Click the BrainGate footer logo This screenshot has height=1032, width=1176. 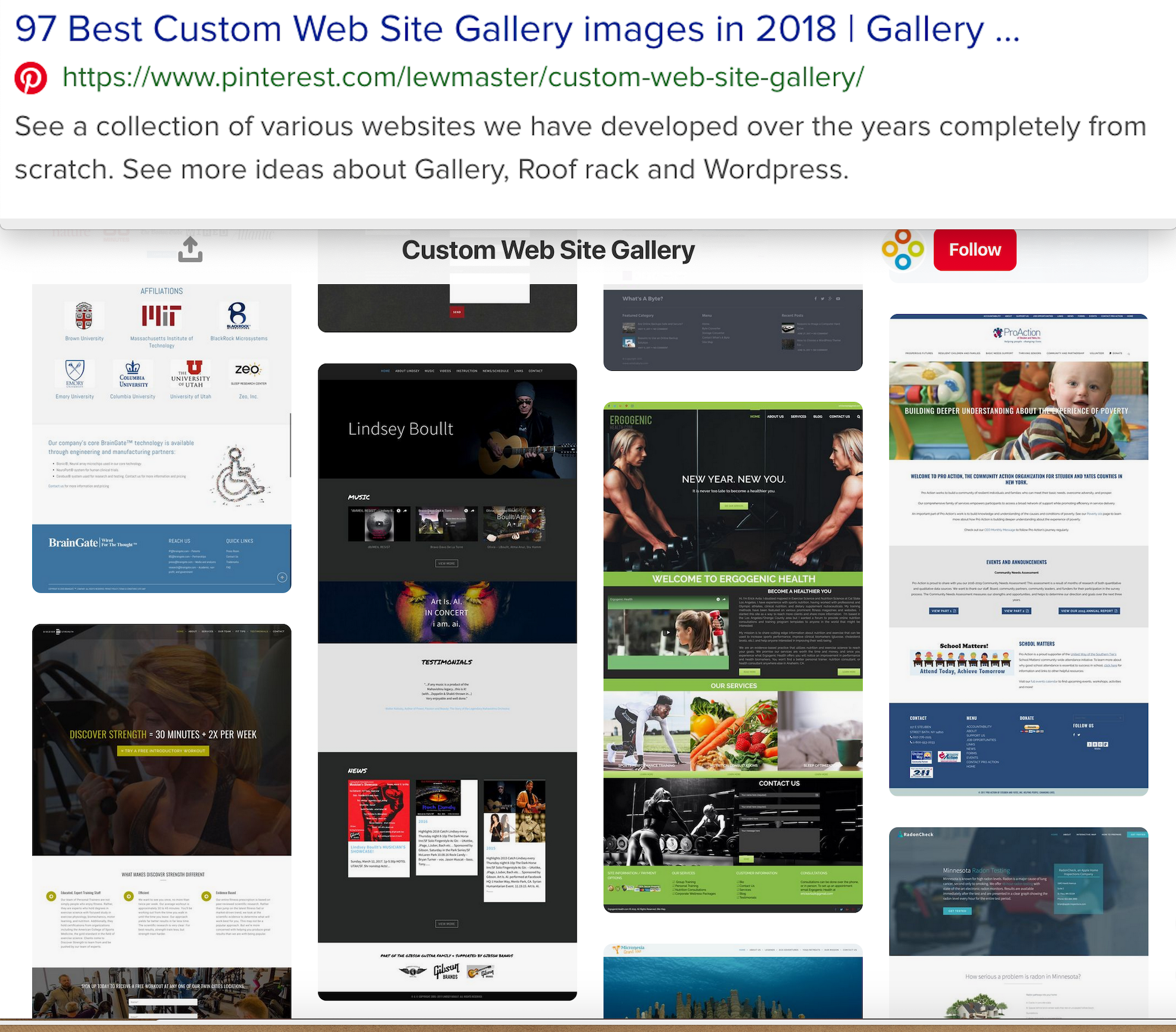[x=93, y=543]
